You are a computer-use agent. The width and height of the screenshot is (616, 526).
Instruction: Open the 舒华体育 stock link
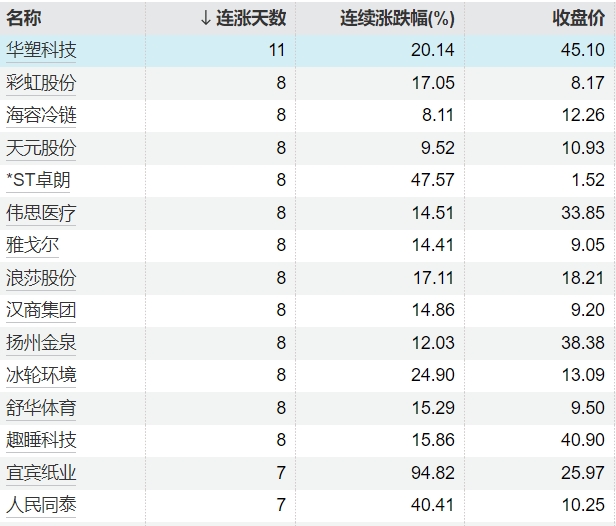(41, 408)
